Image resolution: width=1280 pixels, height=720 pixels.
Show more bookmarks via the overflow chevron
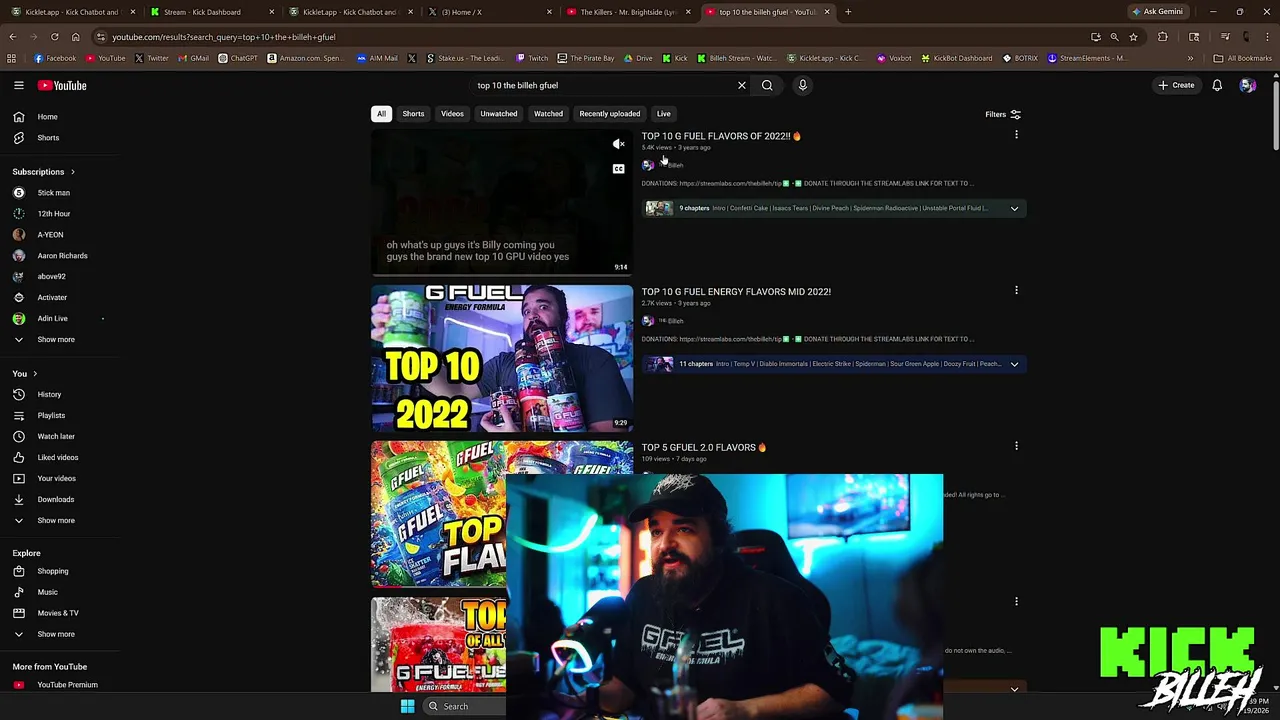click(1190, 58)
